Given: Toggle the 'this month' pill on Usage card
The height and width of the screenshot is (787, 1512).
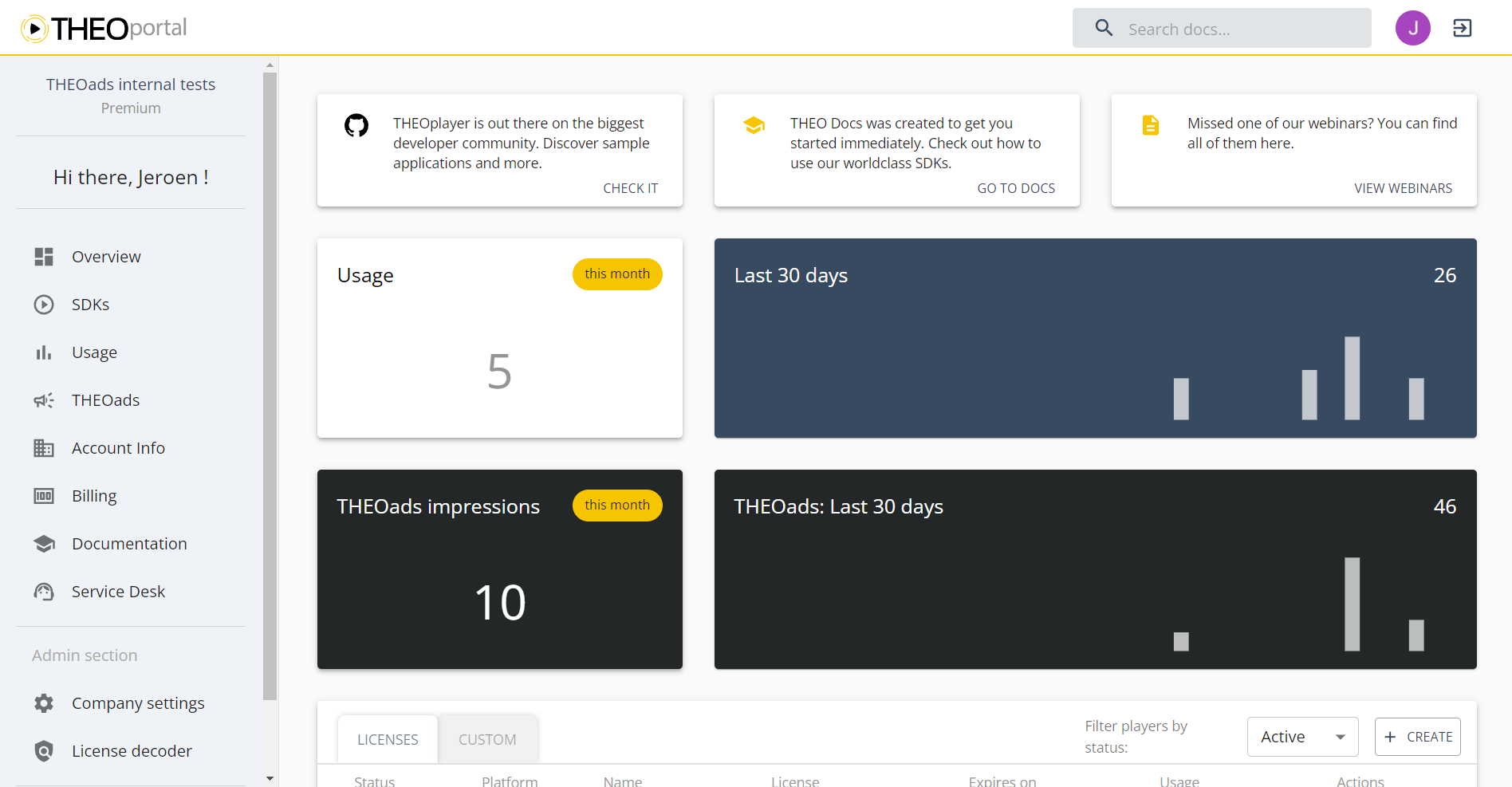Looking at the screenshot, I should coord(616,273).
